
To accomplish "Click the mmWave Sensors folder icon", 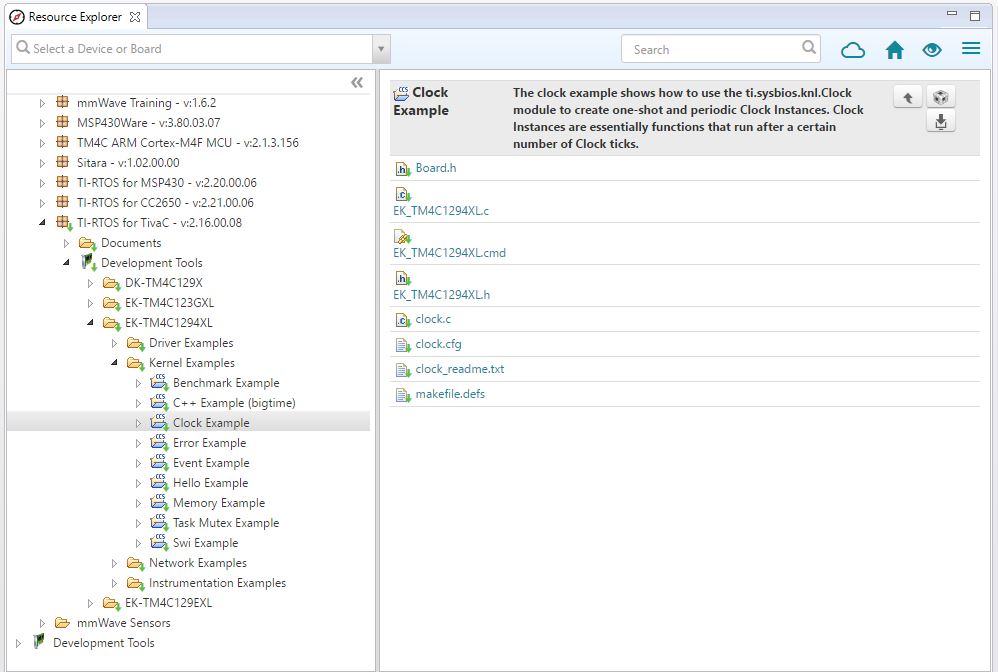I will point(62,622).
